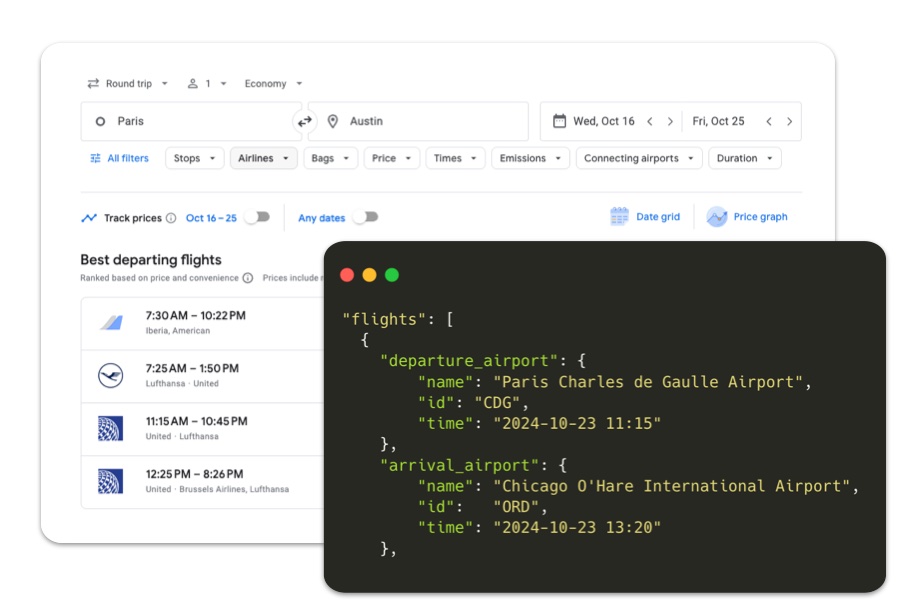Click the Emissions filter button
900x600 pixels.
click(x=530, y=157)
